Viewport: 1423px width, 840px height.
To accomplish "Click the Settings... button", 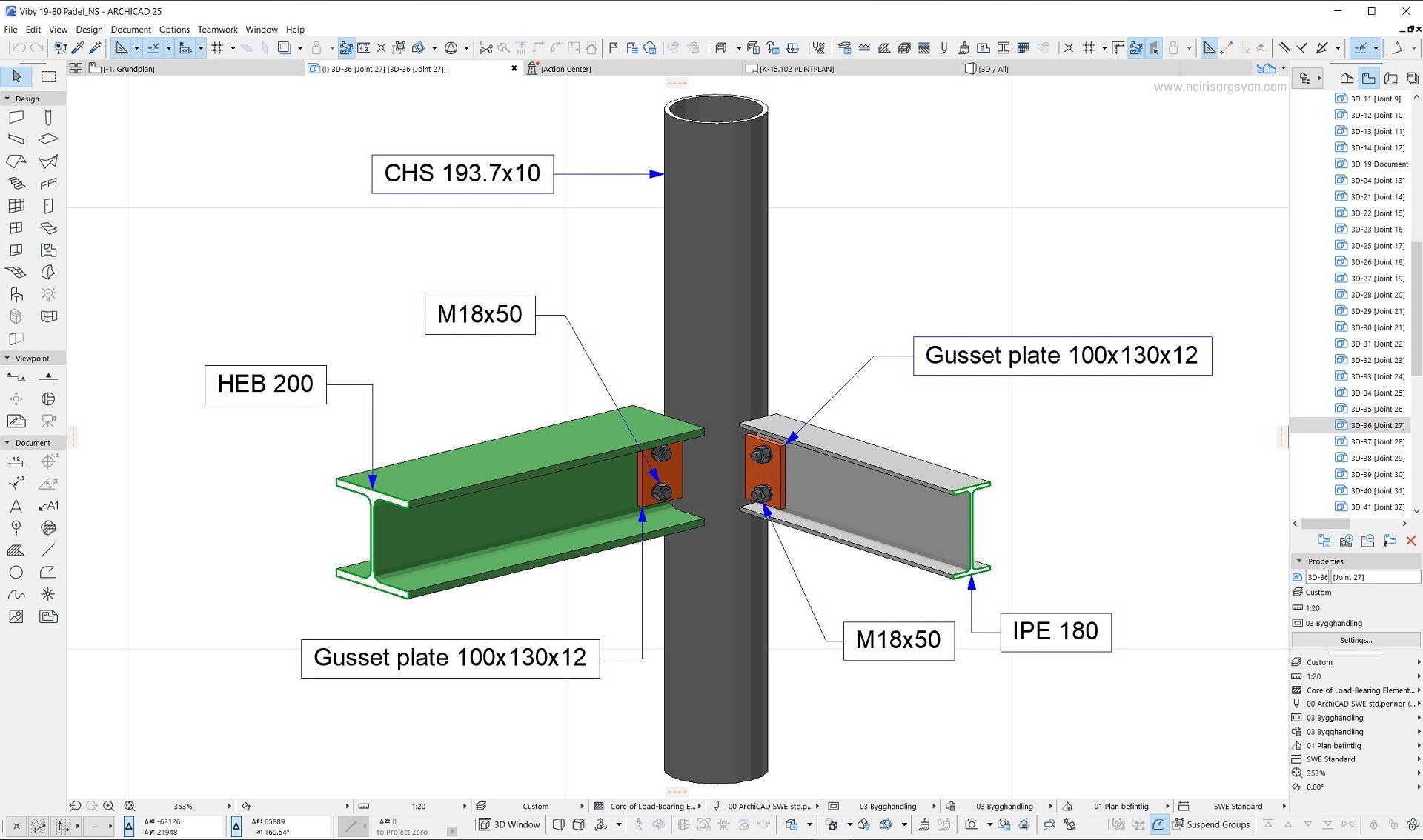I will [x=1356, y=640].
